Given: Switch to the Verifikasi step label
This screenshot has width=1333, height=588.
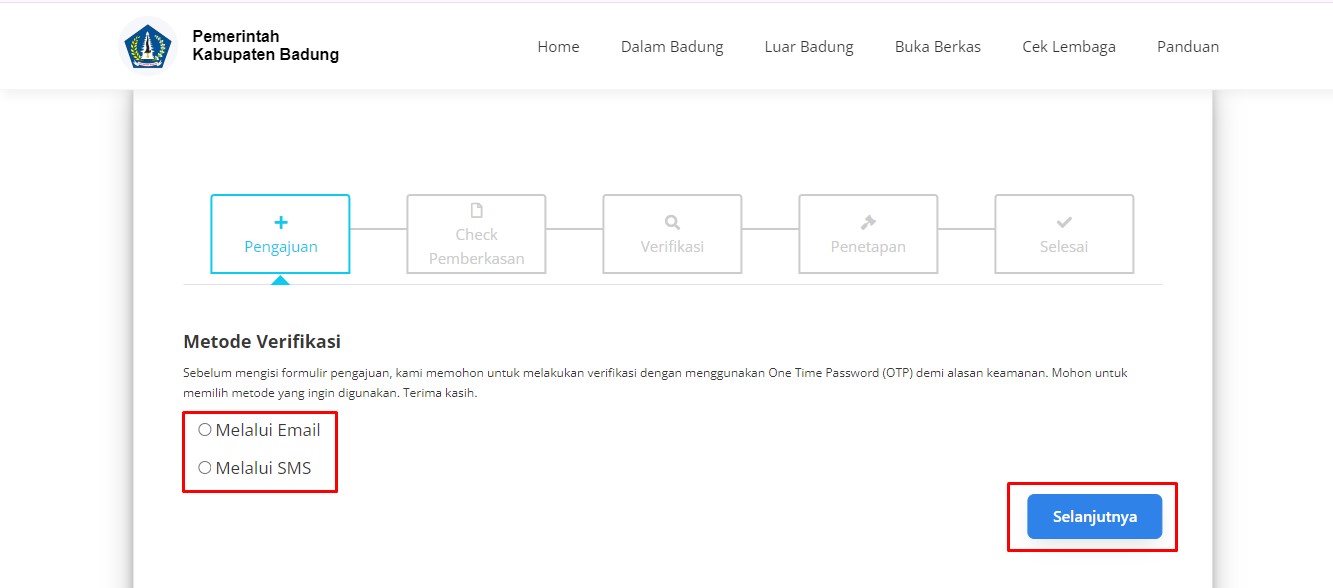Looking at the screenshot, I should (x=672, y=246).
